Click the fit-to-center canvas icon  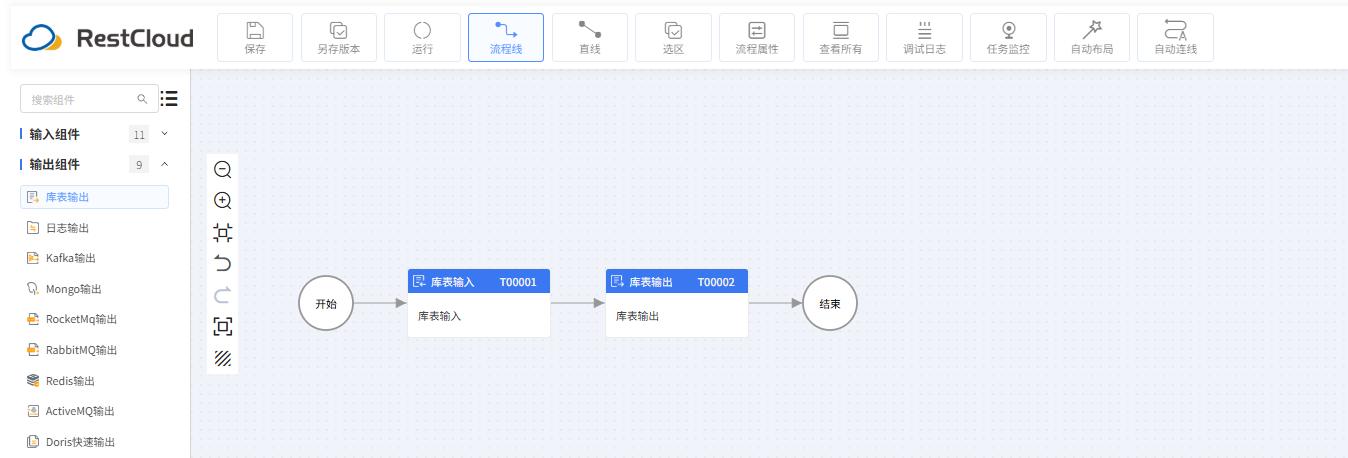tap(223, 233)
